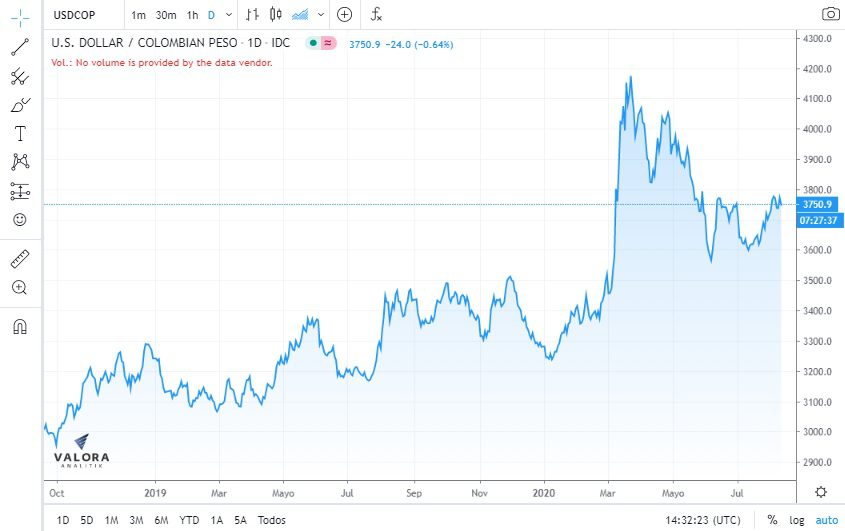Set date range to 5A

click(x=240, y=520)
